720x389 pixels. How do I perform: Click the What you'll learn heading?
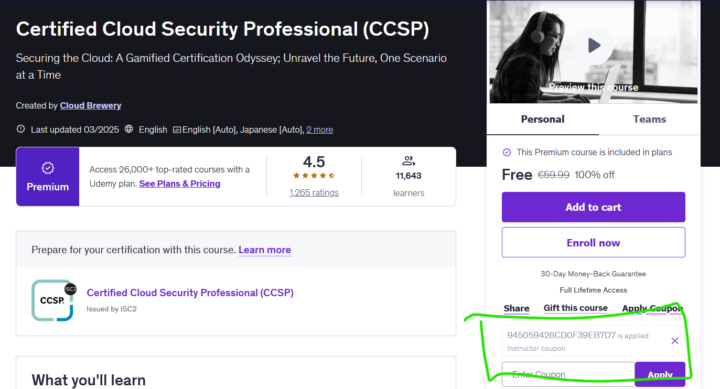coord(89,380)
